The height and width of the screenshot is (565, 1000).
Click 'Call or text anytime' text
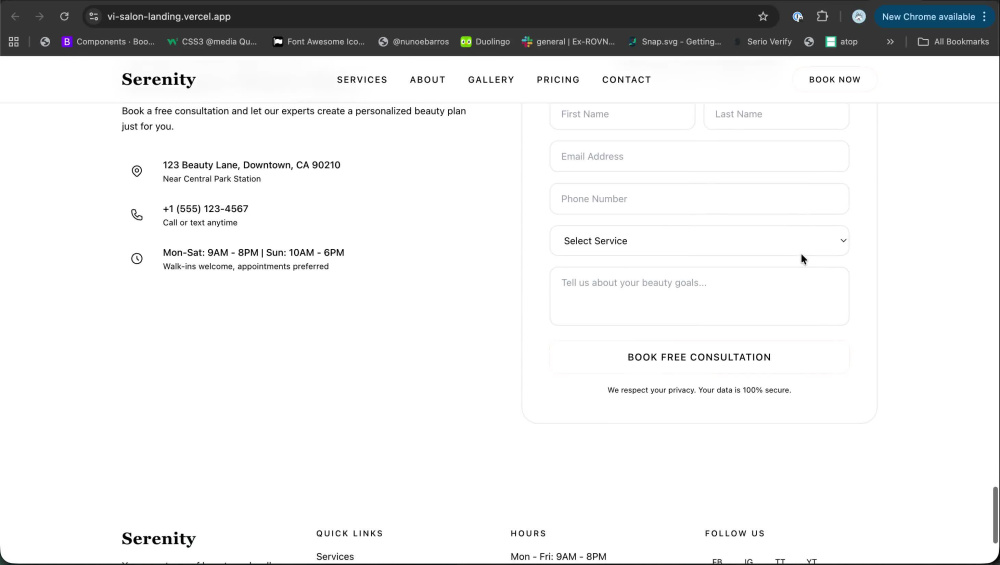tap(200, 223)
